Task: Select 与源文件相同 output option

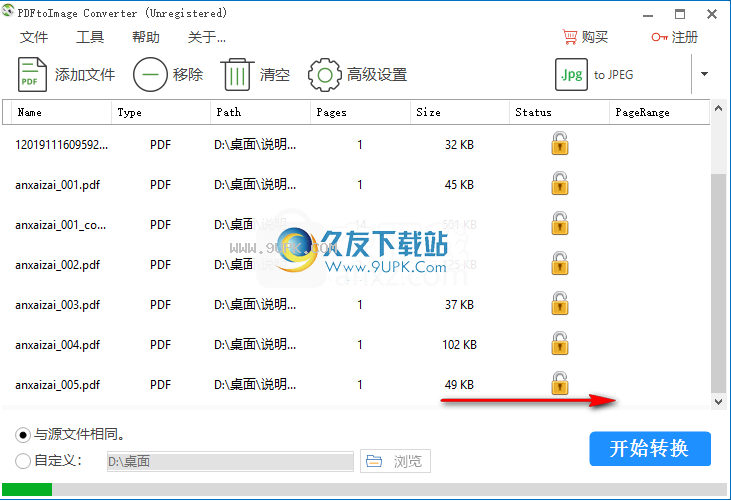Action: tap(23, 435)
